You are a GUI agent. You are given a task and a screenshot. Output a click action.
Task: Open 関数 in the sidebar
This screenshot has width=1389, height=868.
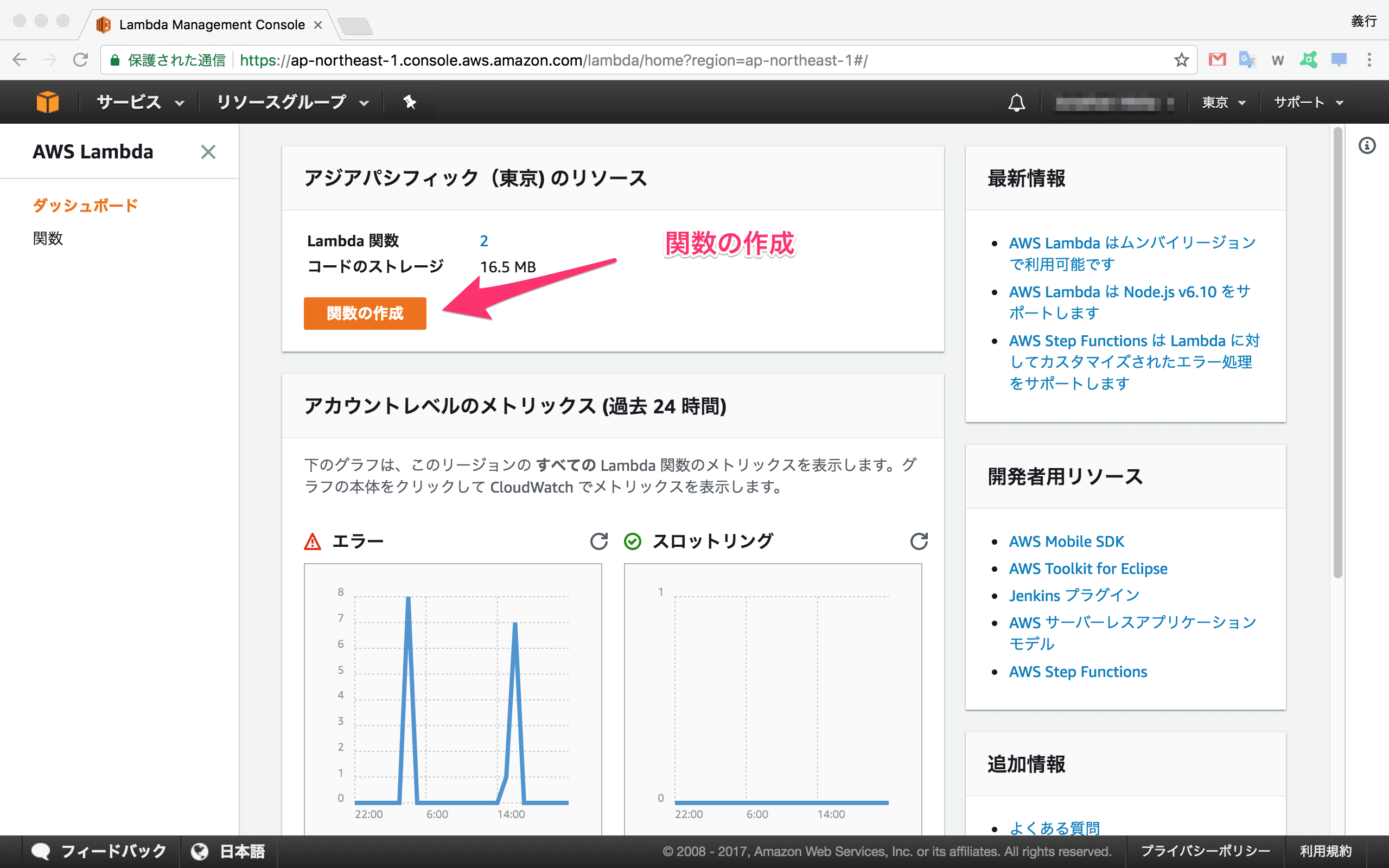point(48,239)
